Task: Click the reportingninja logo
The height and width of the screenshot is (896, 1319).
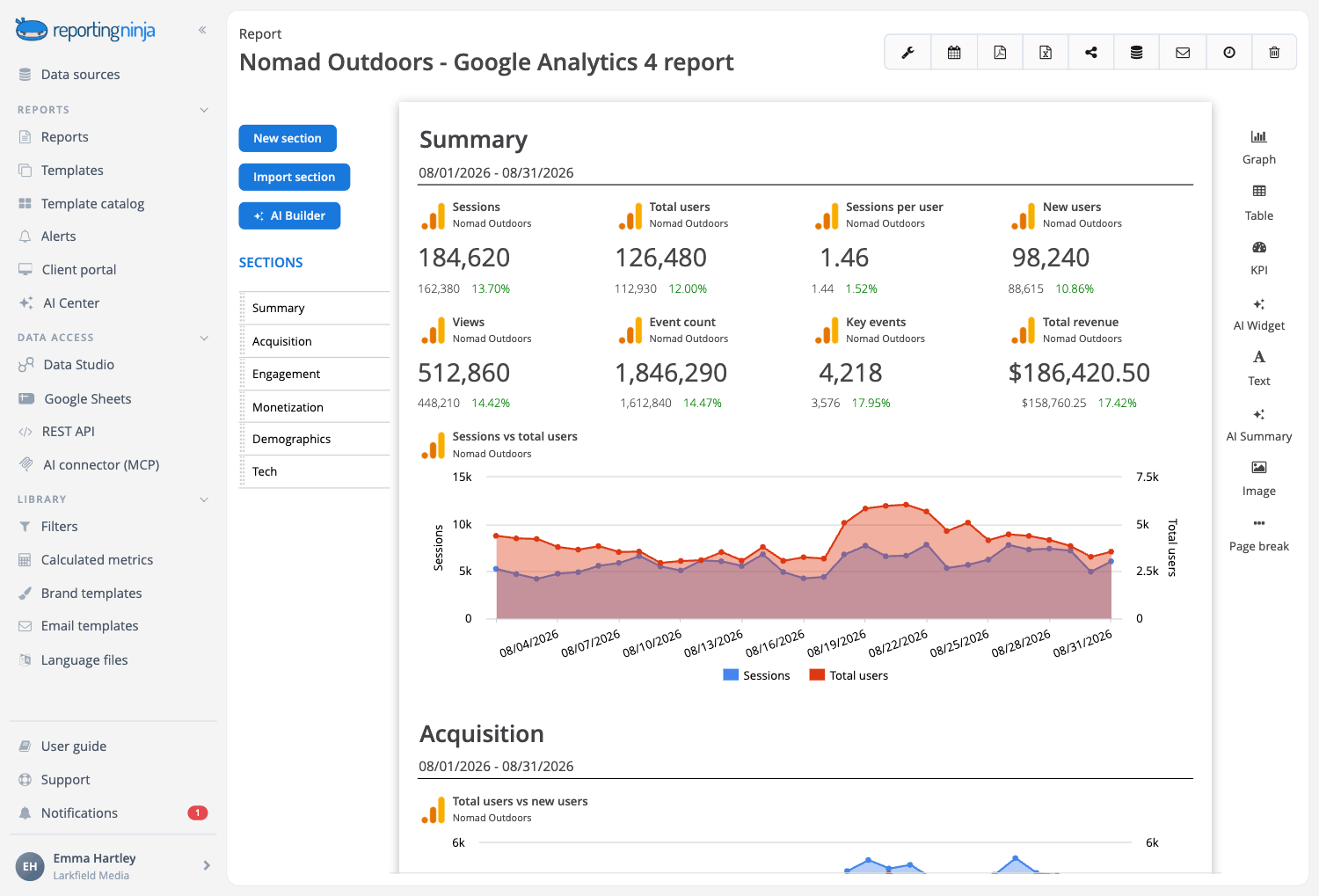Action: tap(85, 30)
